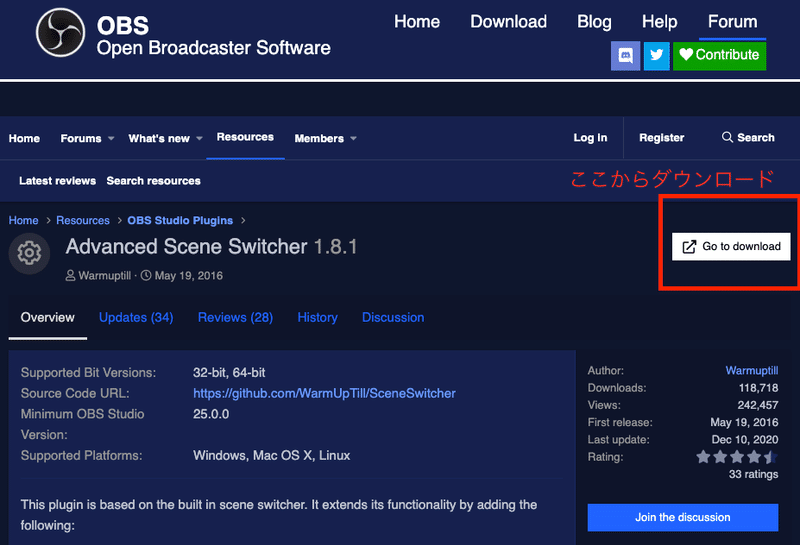Click the green Contribute button
Screen dimensions: 800x545
click(x=719, y=56)
